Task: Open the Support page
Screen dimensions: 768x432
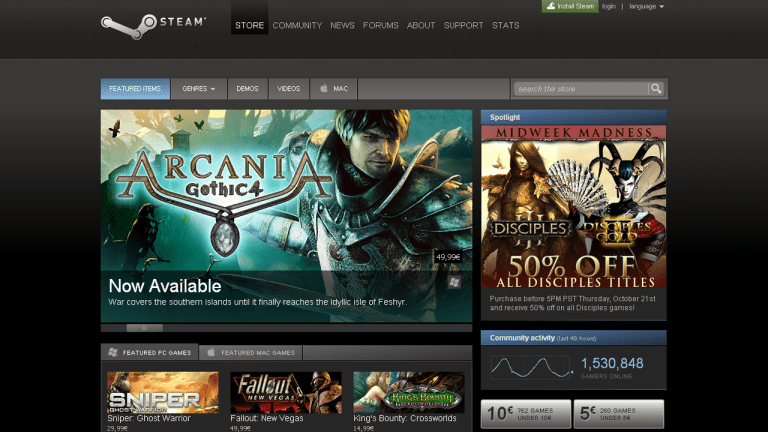Action: pyautogui.click(x=463, y=25)
